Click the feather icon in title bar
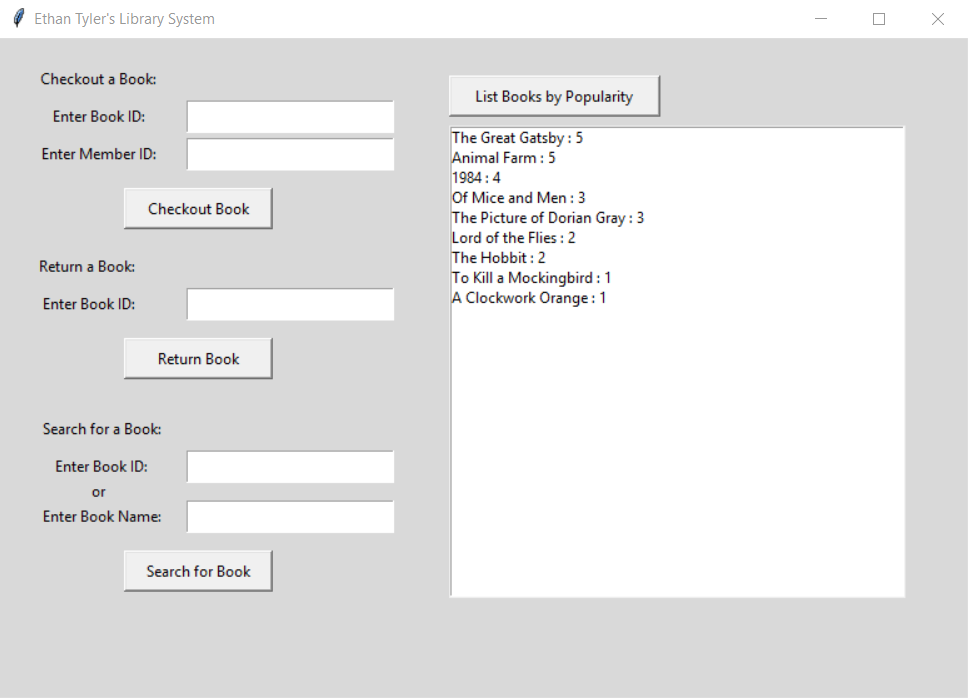The image size is (968, 698). point(19,19)
